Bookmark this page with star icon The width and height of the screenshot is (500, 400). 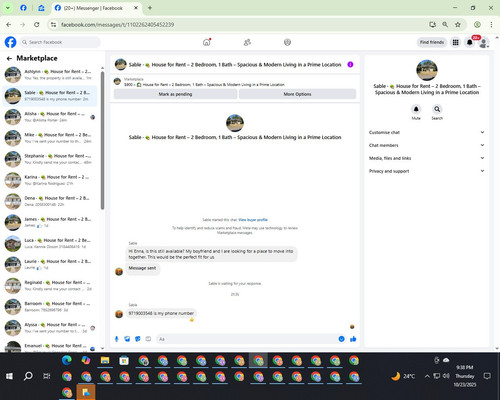(458, 25)
